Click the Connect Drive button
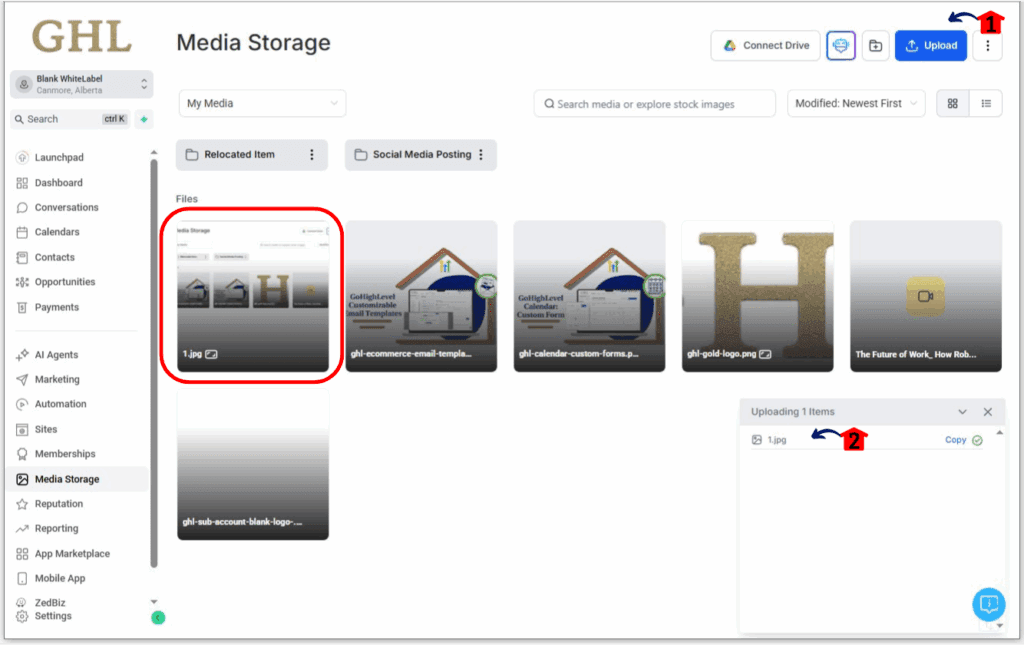The image size is (1024, 645). (765, 46)
